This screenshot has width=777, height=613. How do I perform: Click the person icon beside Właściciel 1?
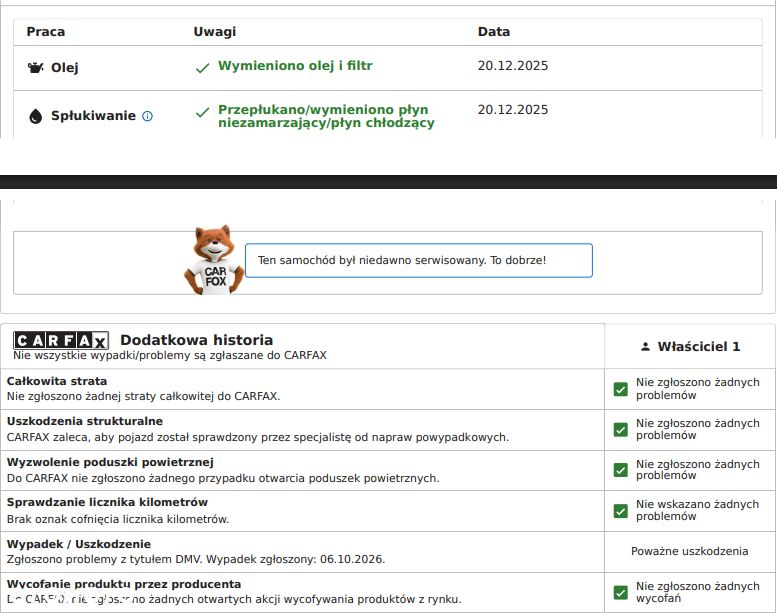[645, 346]
